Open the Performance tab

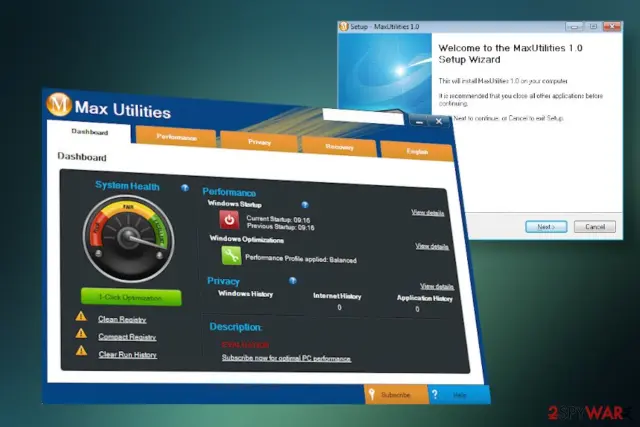click(x=176, y=137)
